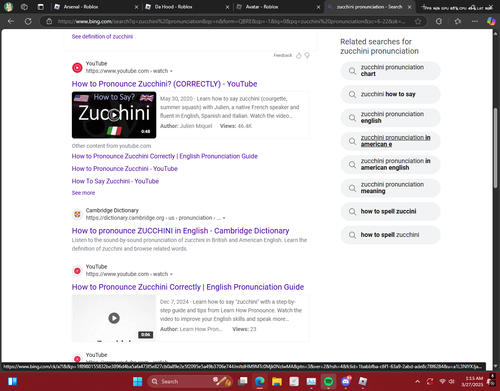The width and height of the screenshot is (500, 391).
Task: Open the Workspaces icon in Edge
Action: pyautogui.click(x=24, y=7)
